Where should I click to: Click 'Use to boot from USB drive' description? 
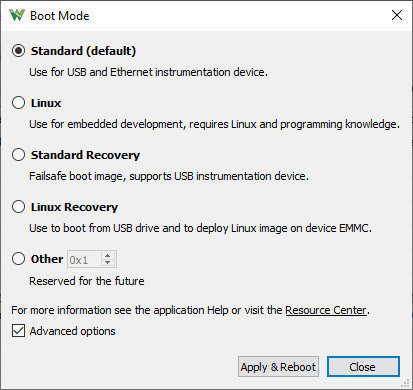coord(200,228)
